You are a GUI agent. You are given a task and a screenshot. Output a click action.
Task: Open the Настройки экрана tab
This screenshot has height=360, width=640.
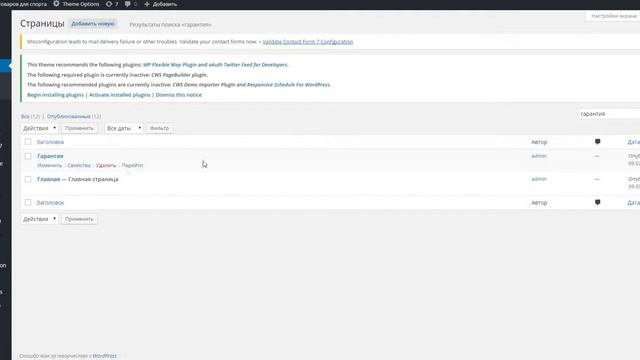coord(613,16)
